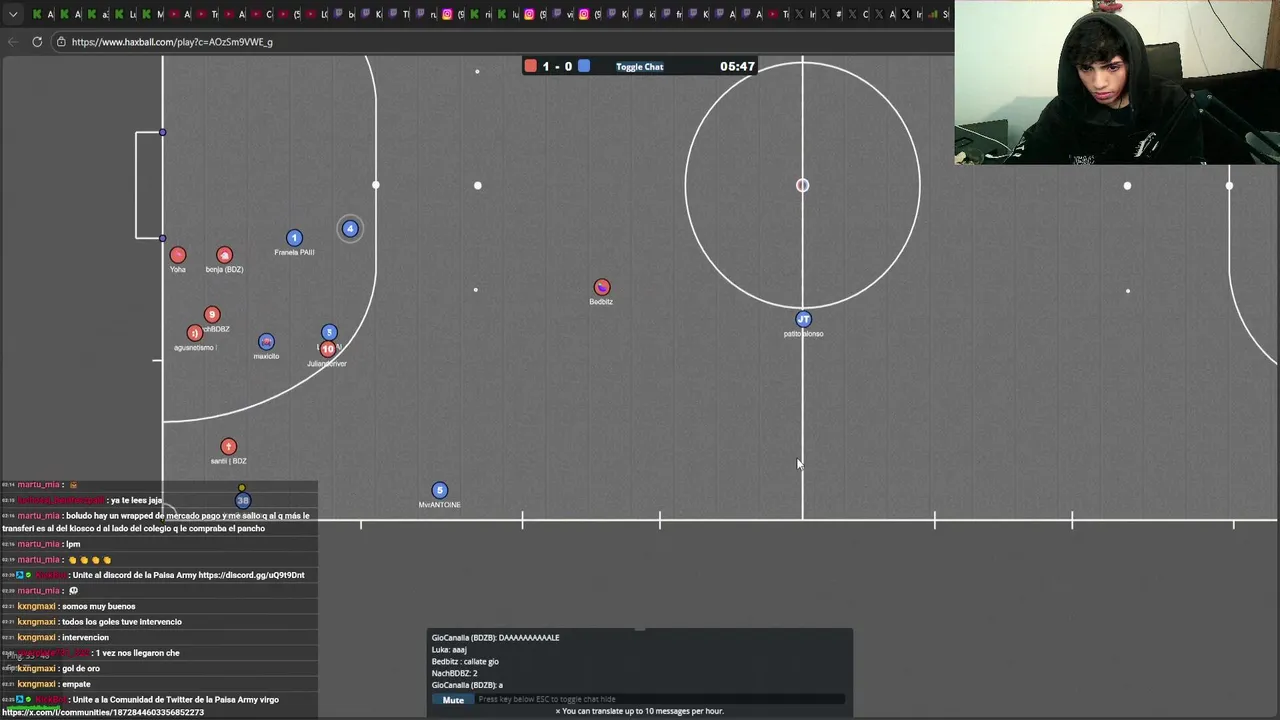Viewport: 1280px width, 720px height.
Task: Click GioCanalla's DAAAAAAAAAALE message
Action: coord(495,638)
